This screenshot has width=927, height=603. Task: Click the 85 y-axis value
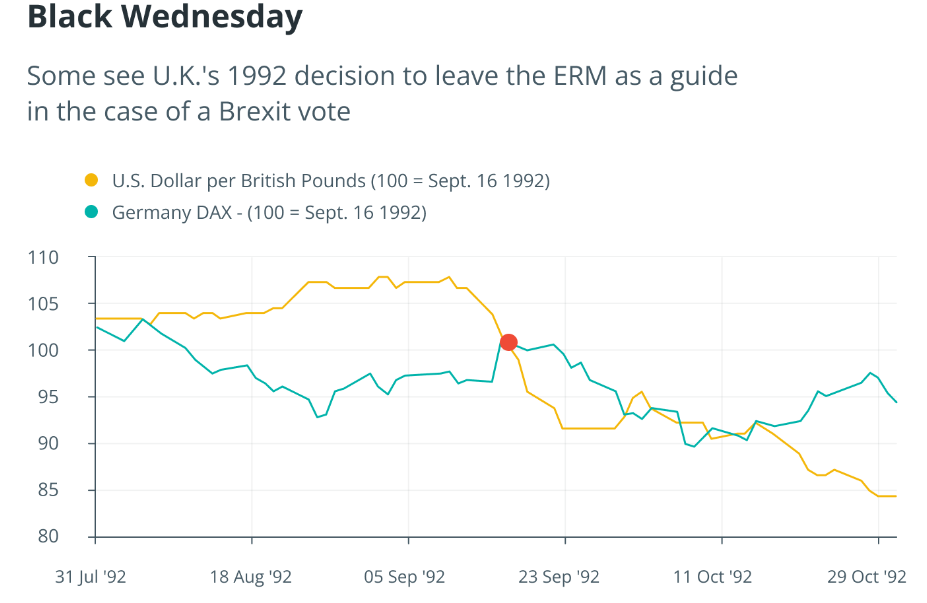(75, 490)
